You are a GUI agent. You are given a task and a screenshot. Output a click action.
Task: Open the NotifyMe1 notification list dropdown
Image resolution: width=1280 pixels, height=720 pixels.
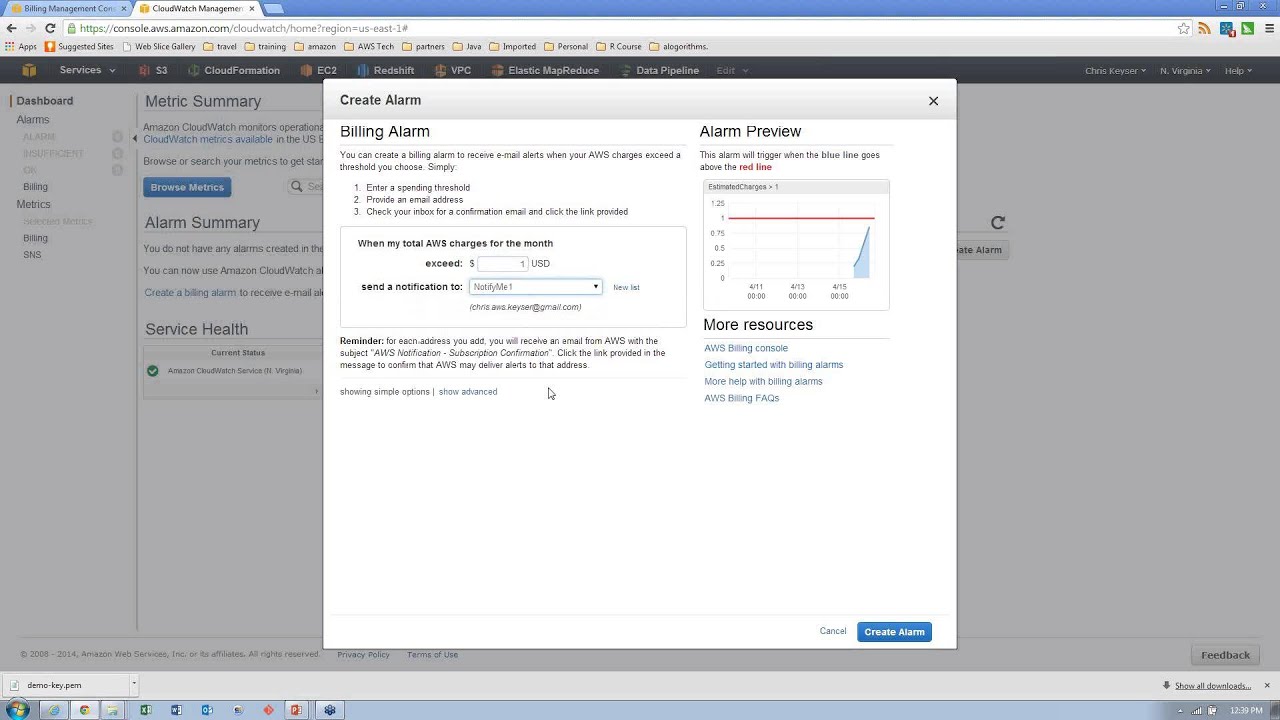pos(536,287)
